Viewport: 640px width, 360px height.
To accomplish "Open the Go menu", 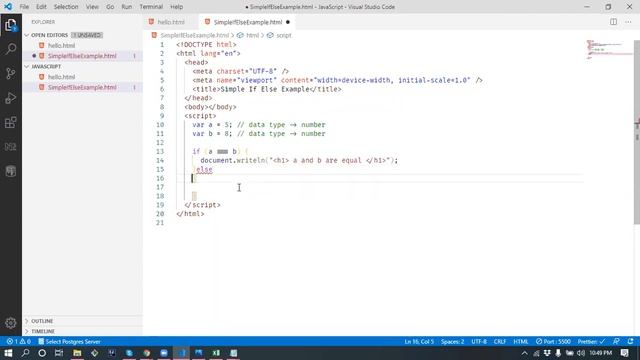I will click(110, 7).
